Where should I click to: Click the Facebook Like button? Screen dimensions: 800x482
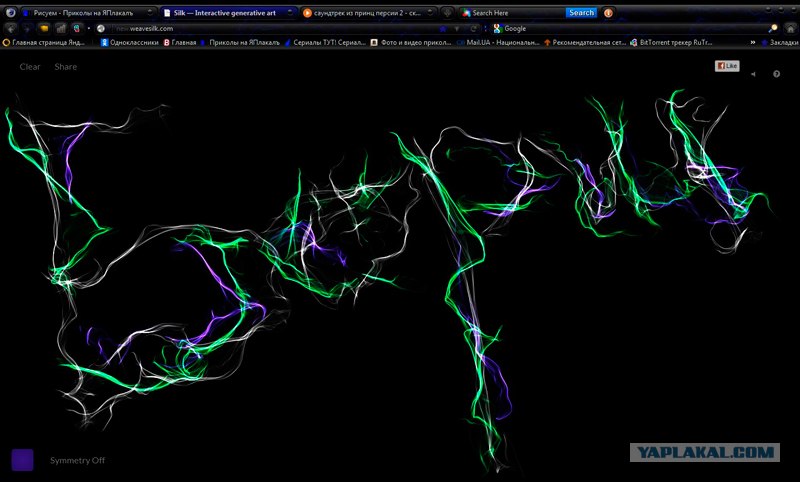[x=726, y=66]
